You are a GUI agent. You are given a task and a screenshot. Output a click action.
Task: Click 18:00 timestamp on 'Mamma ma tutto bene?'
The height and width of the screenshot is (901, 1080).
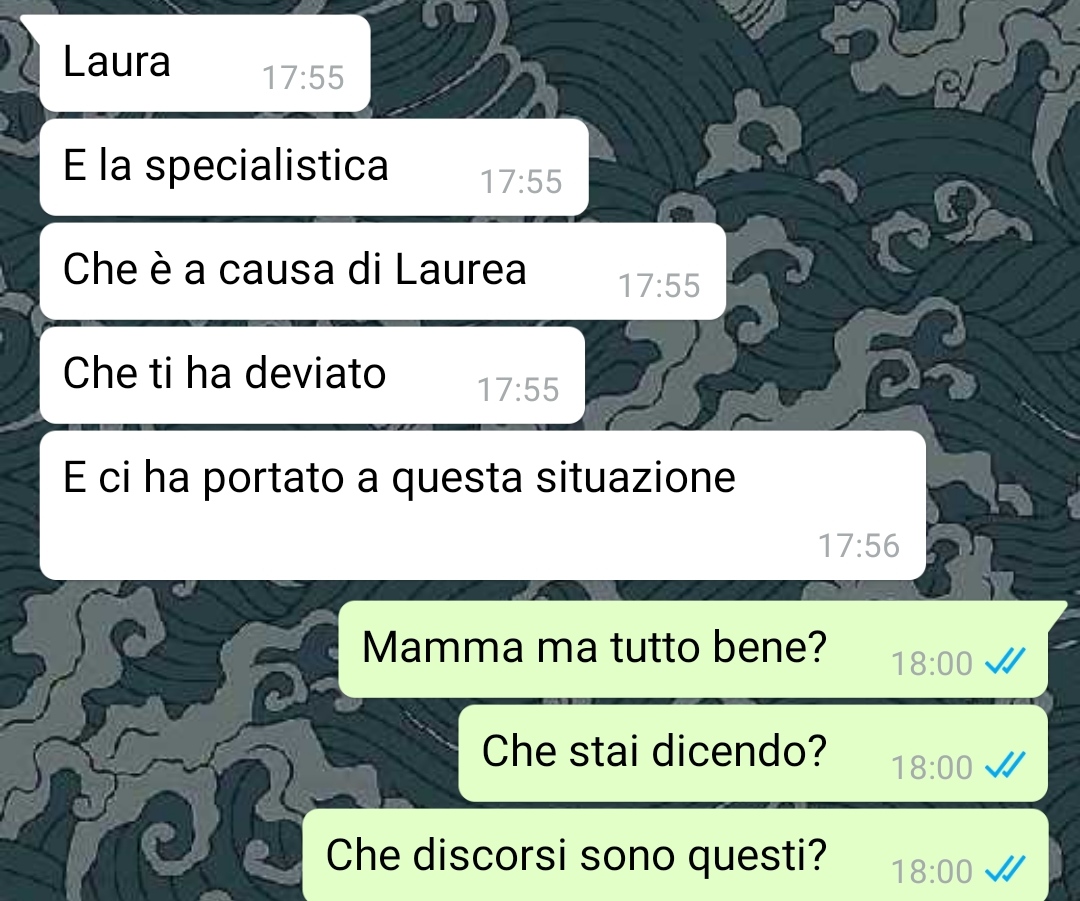932,664
